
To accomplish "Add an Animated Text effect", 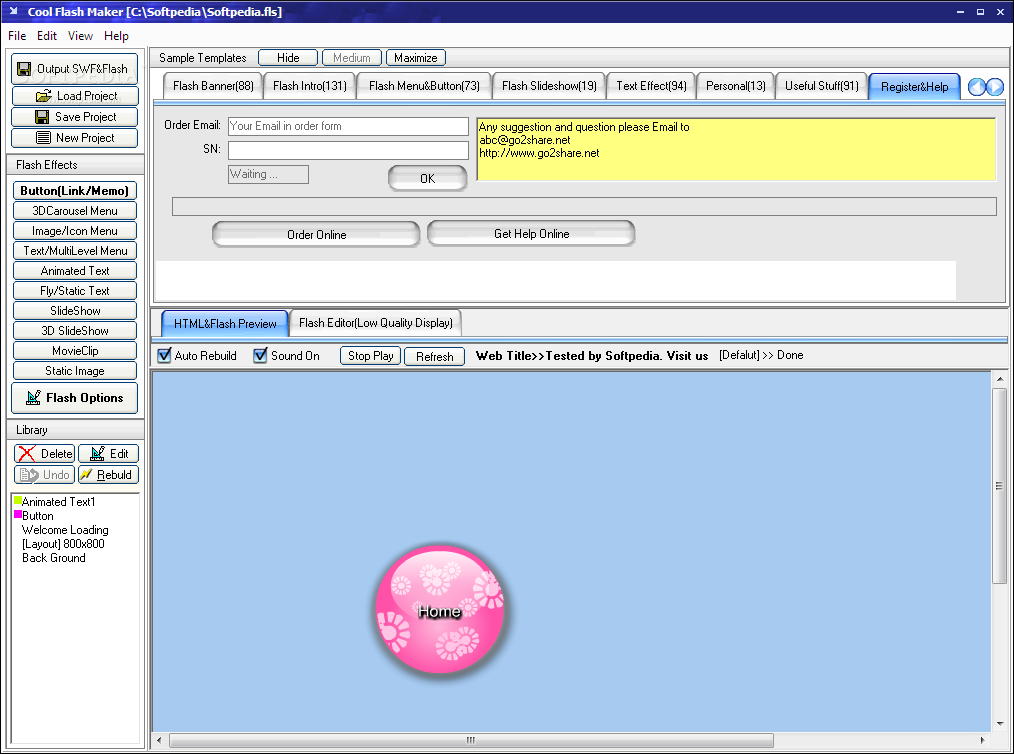I will pos(74,271).
